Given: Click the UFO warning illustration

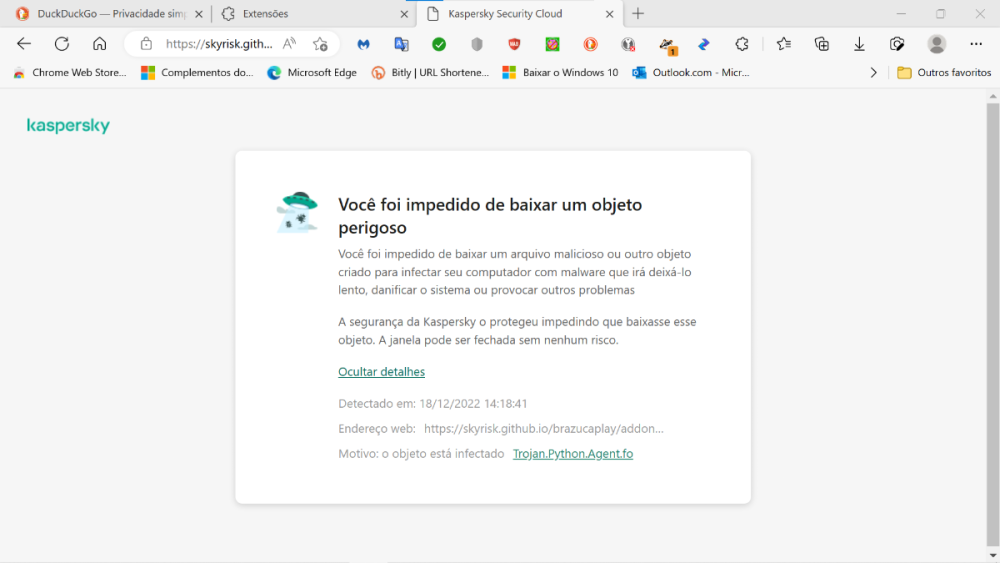Looking at the screenshot, I should pos(297,212).
